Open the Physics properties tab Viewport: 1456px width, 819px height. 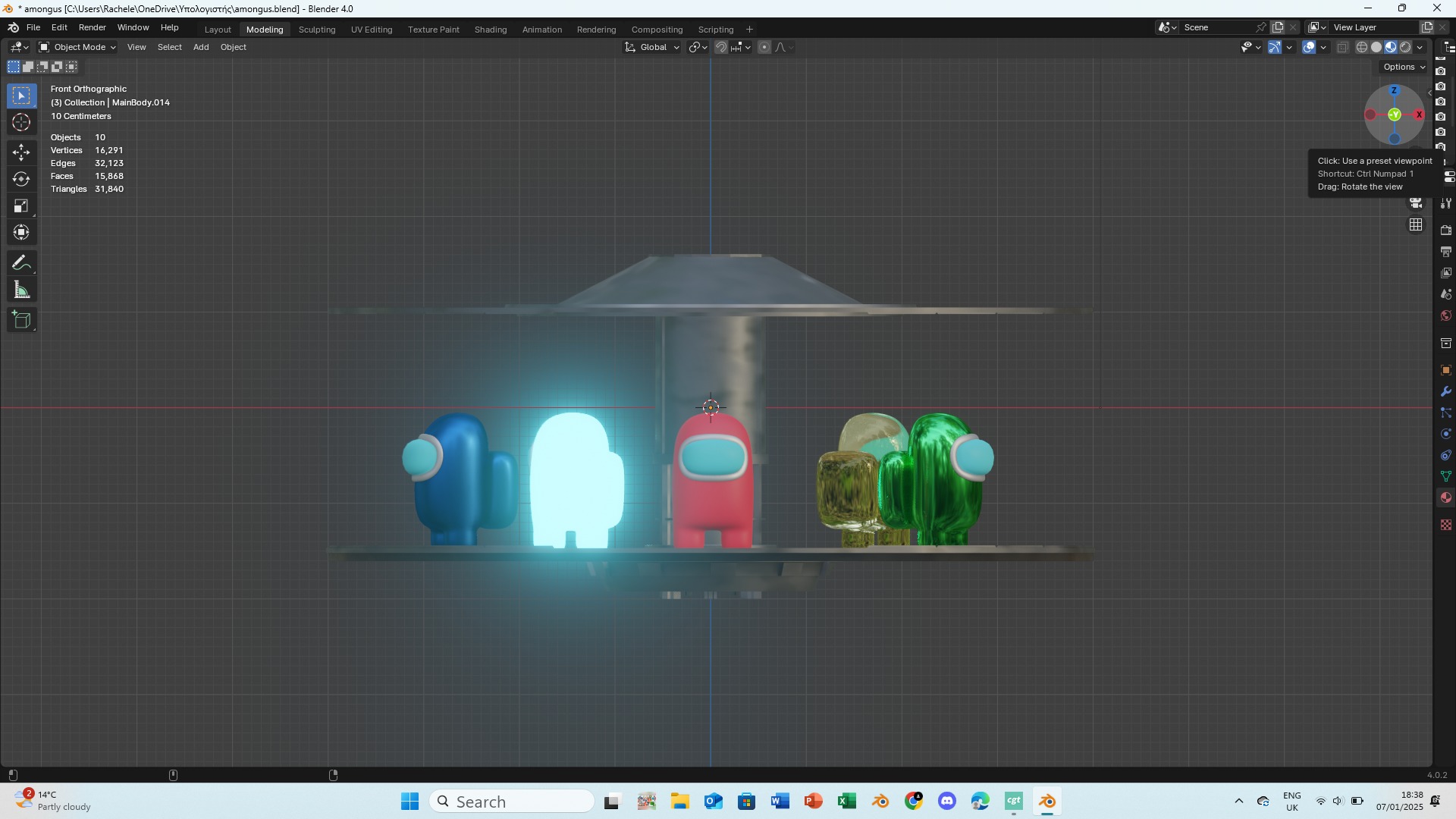1446,434
